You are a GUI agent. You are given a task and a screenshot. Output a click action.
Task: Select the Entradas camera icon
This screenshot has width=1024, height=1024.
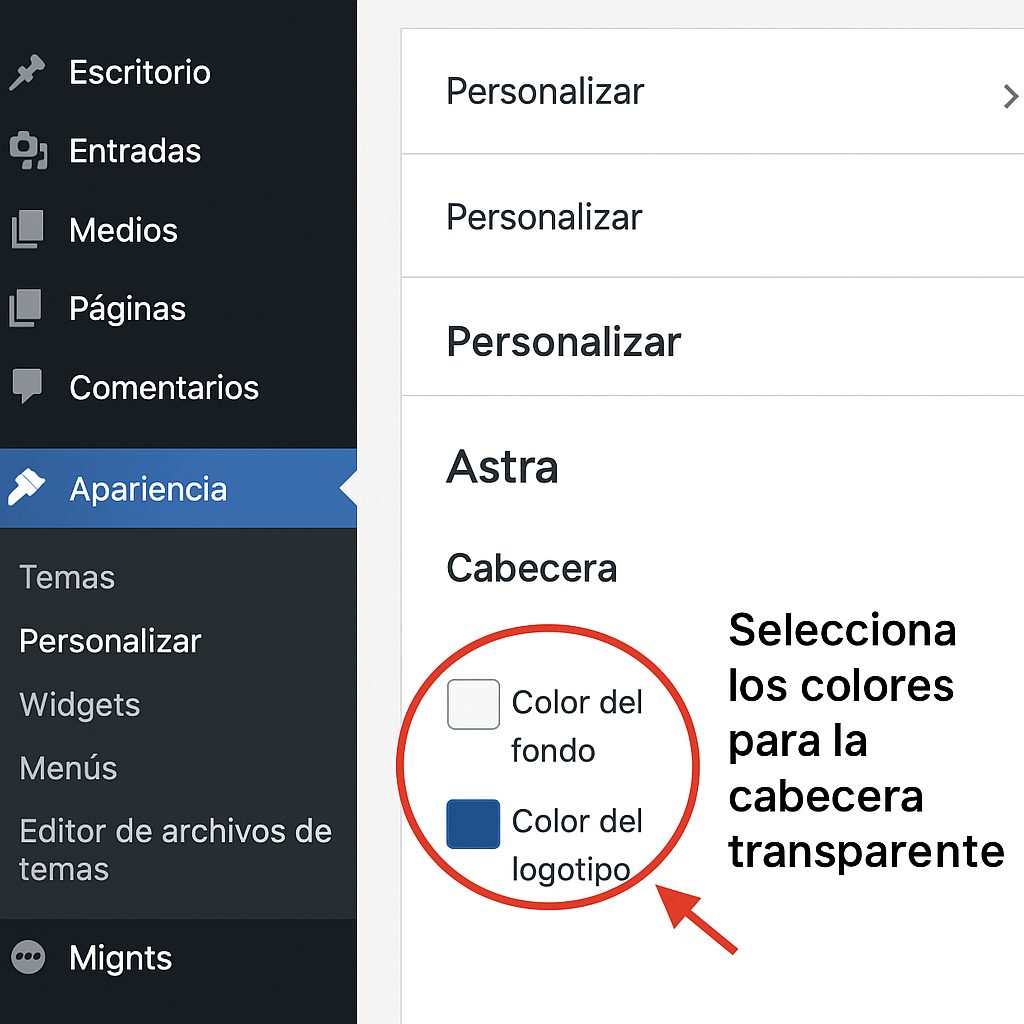[28, 151]
